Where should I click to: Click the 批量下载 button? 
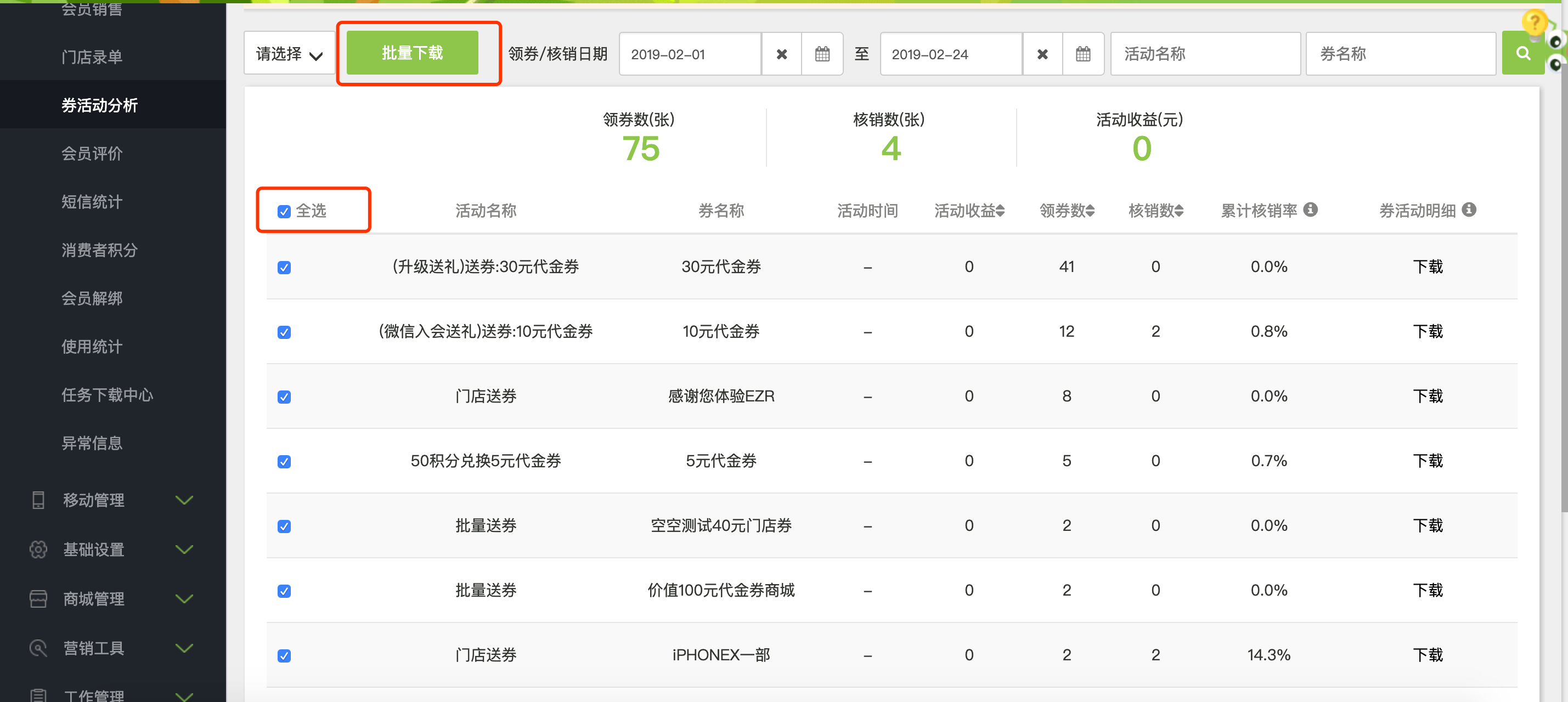[412, 53]
